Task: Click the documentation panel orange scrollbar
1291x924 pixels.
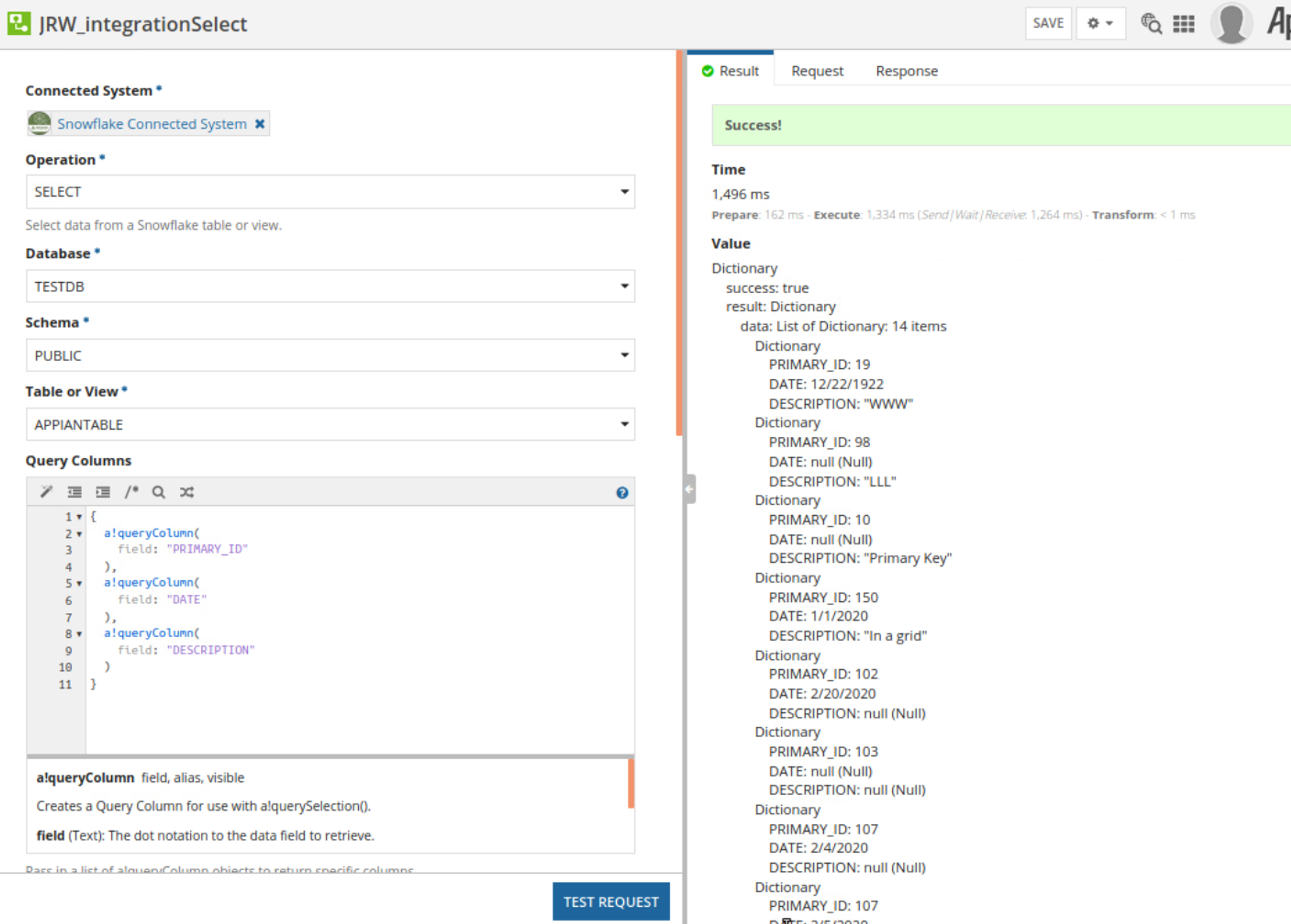Action: tap(631, 783)
